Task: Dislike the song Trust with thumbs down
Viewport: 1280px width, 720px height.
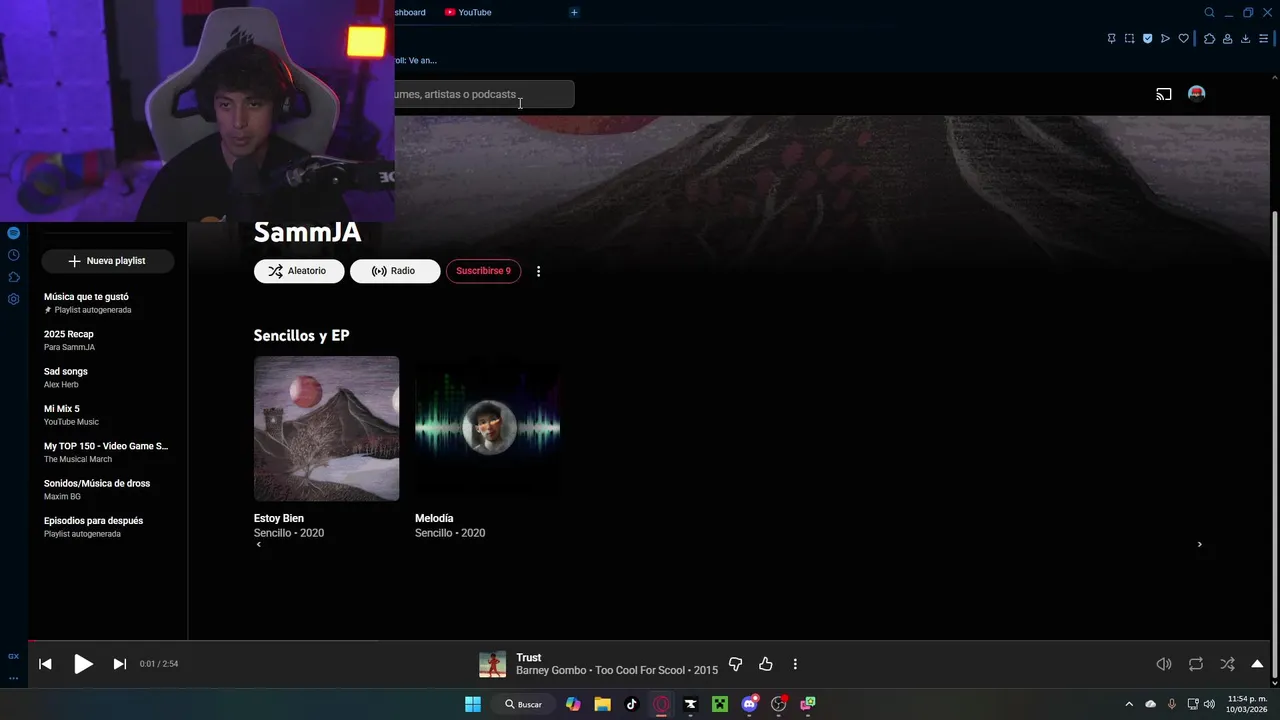Action: coord(735,664)
